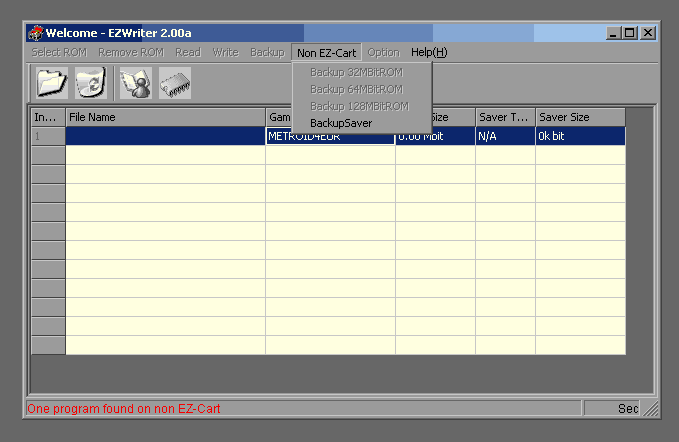This screenshot has height=442, width=679.
Task: Select row number 1 header
Action: point(48,136)
